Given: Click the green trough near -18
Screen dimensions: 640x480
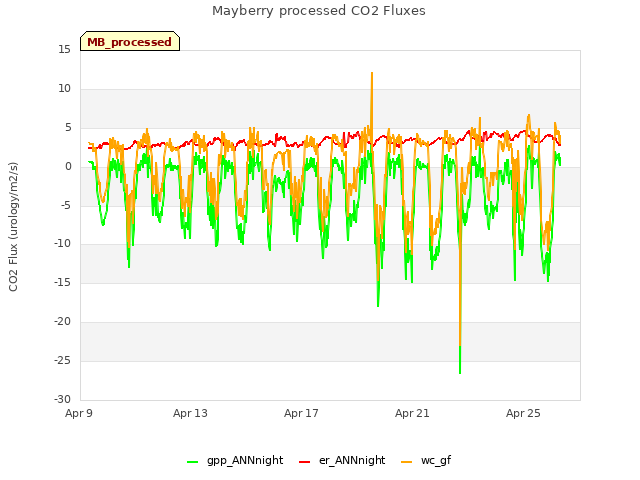Looking at the screenshot, I should coord(378,305).
